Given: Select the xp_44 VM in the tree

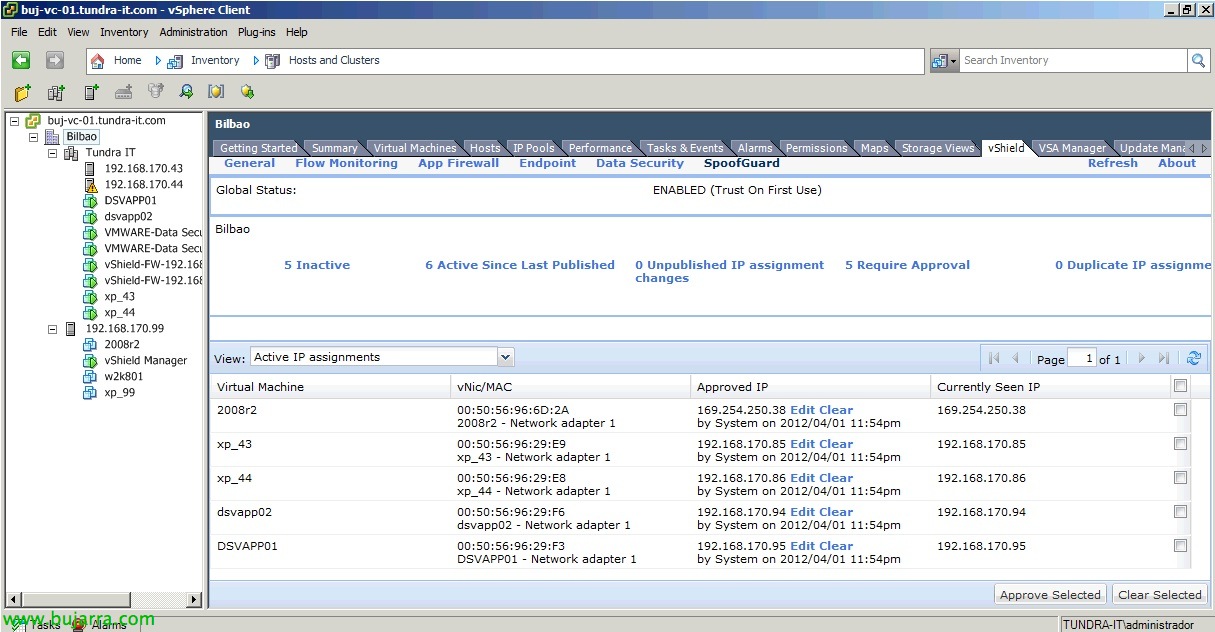Looking at the screenshot, I should 119,313.
